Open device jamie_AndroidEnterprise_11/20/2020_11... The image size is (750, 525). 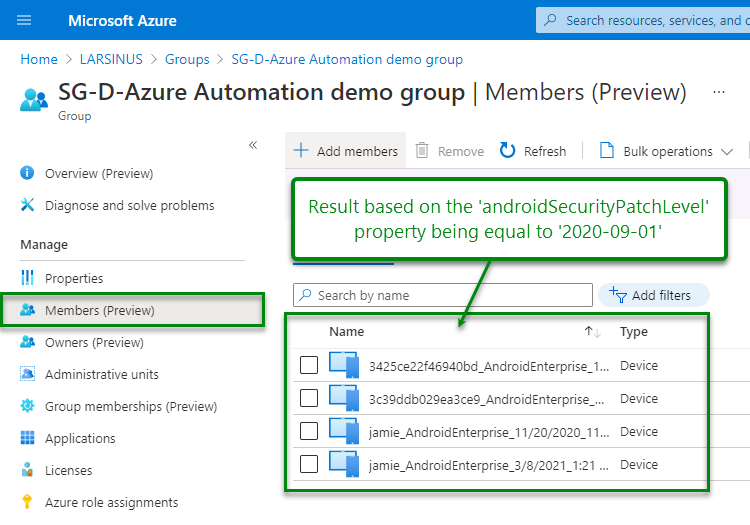[x=489, y=432]
